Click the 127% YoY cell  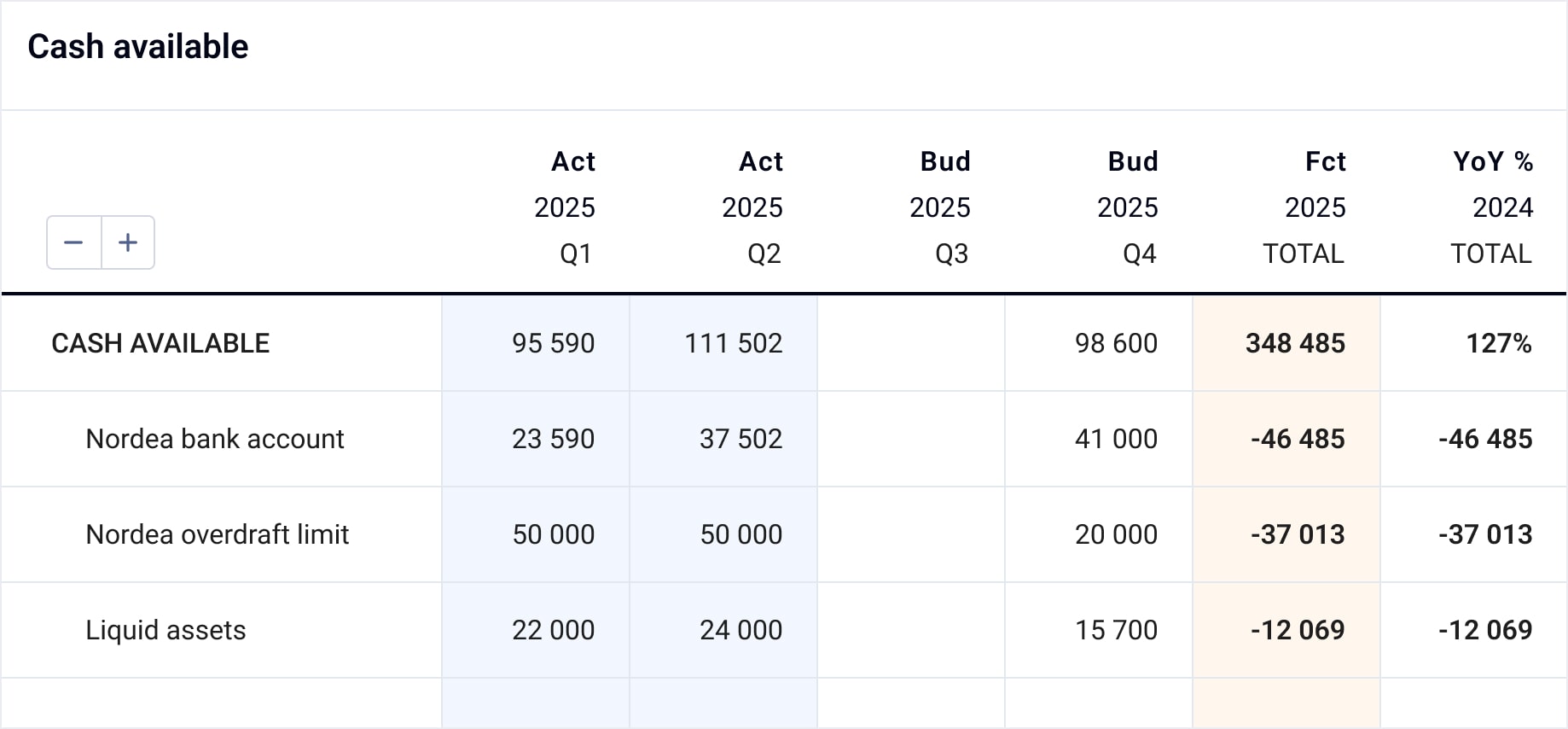coord(1498,343)
